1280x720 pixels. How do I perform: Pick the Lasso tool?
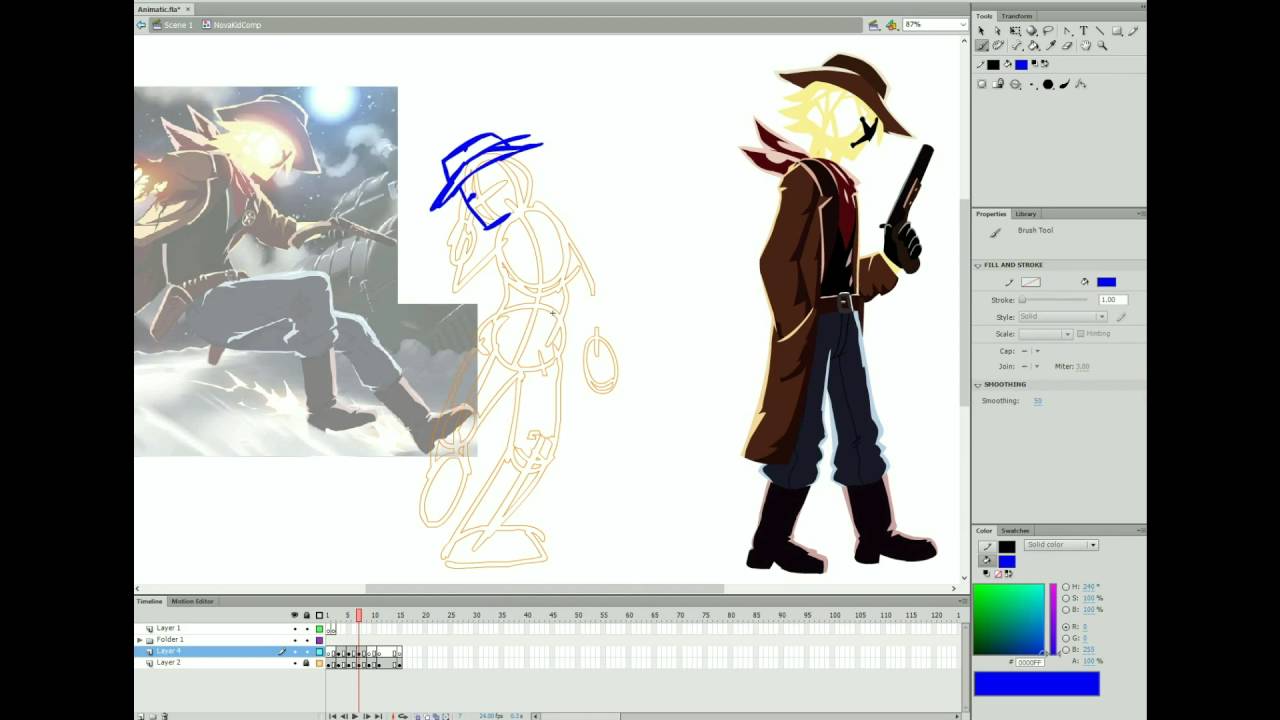[x=1048, y=31]
